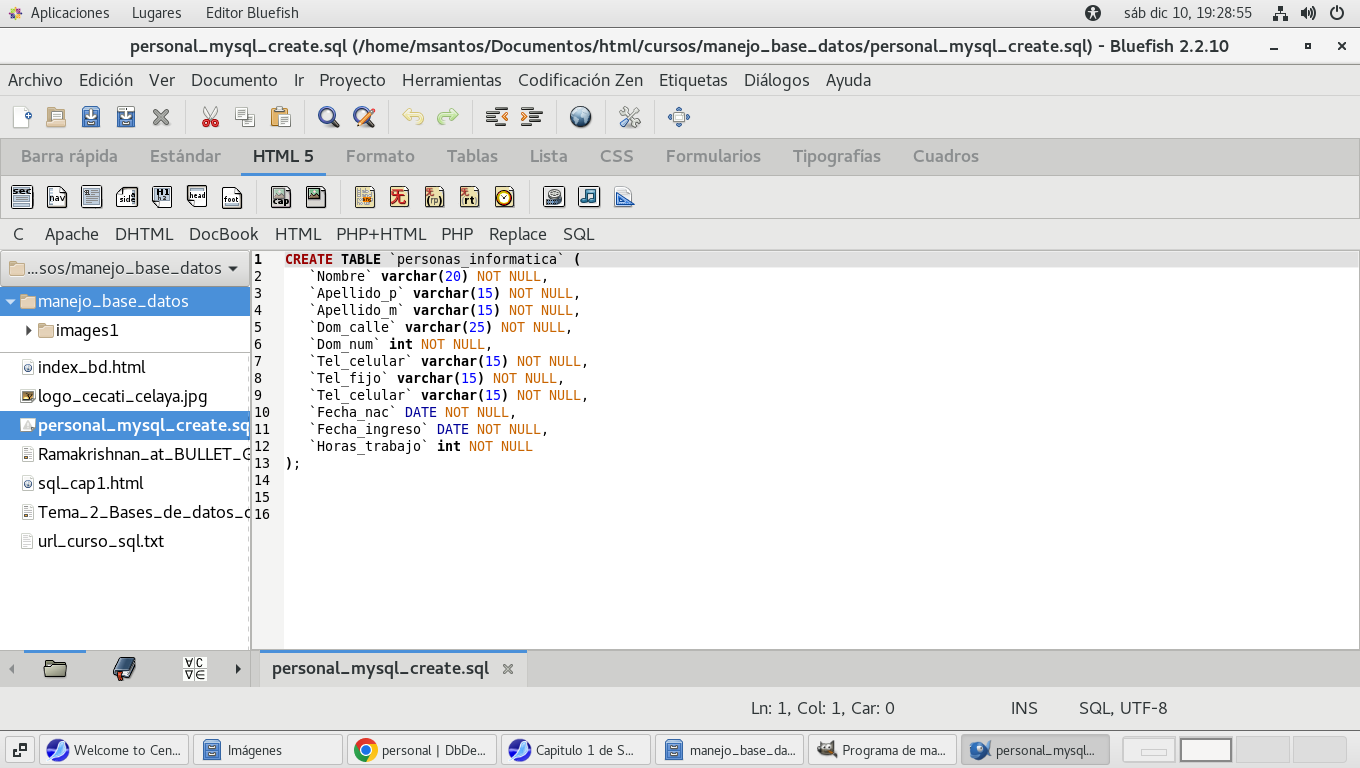Switch to Chrome 'personal | DbDe...' taskbar window
This screenshot has height=768, width=1360.
coord(421,750)
